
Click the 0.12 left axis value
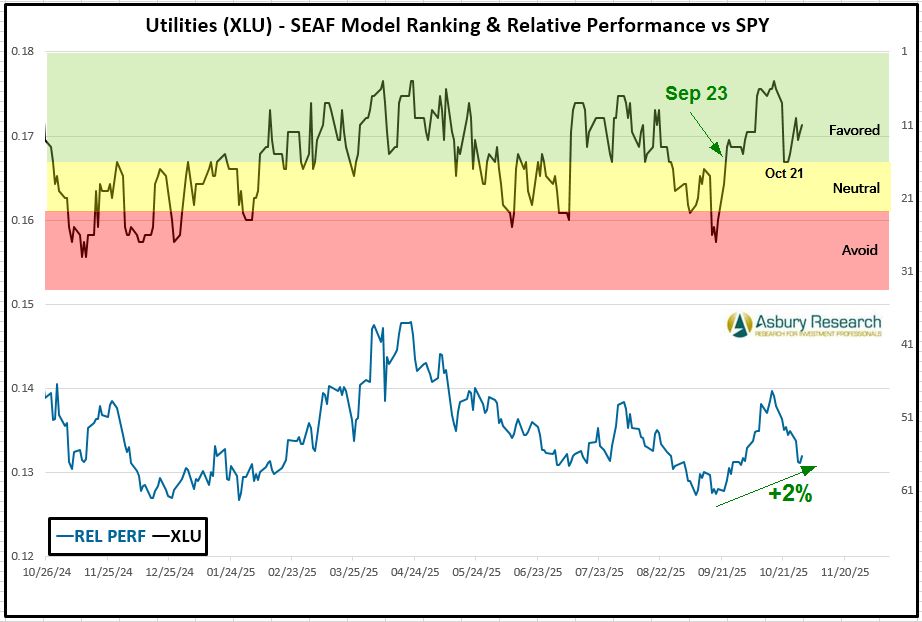[x=22, y=556]
